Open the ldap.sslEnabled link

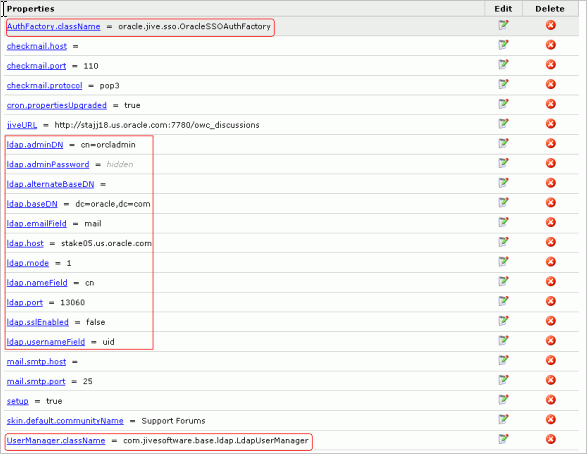pyautogui.click(x=38, y=322)
